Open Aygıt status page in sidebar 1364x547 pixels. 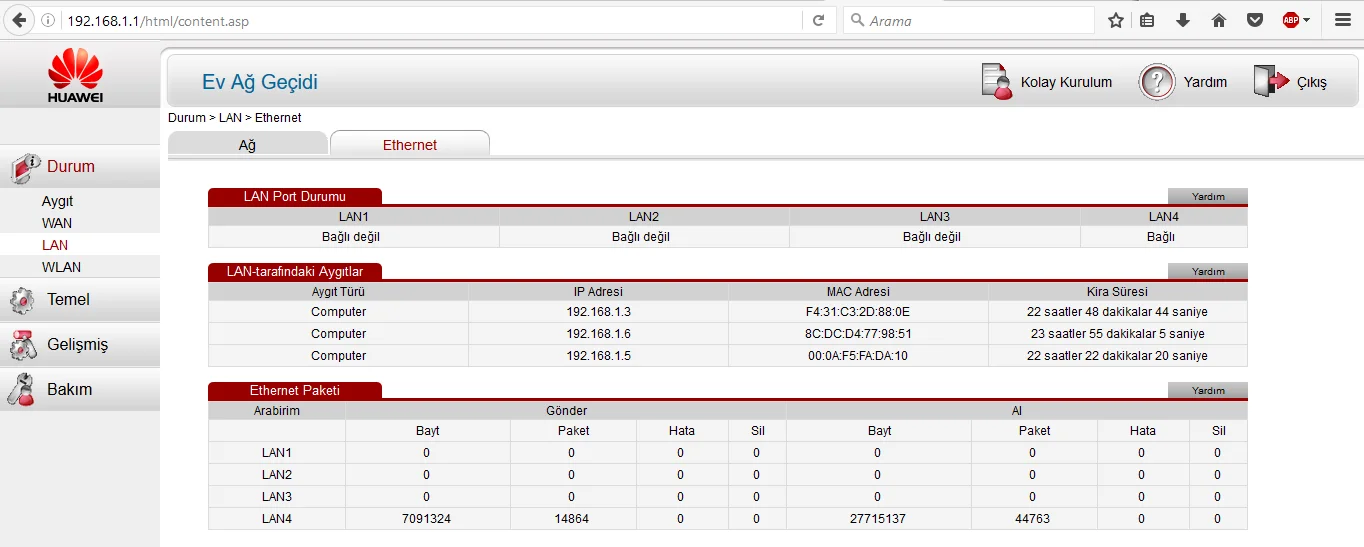(57, 201)
